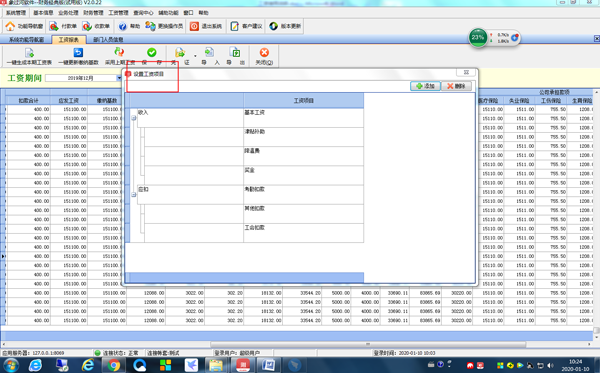Click the 版本更新 icon
Viewport: 600px width, 373px height.
274,26
